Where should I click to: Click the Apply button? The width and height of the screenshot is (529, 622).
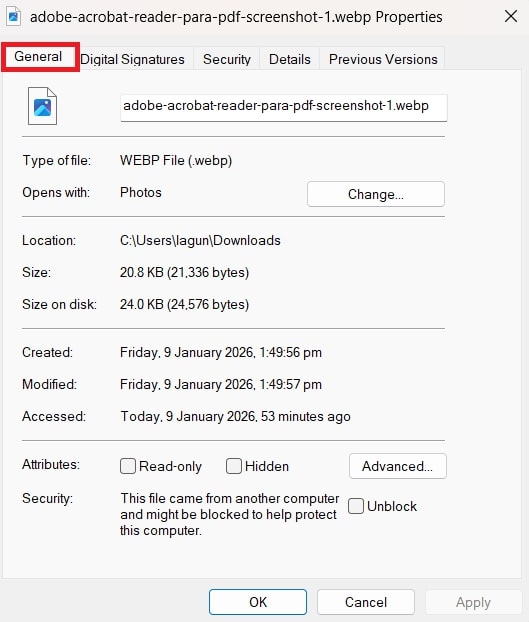473,602
